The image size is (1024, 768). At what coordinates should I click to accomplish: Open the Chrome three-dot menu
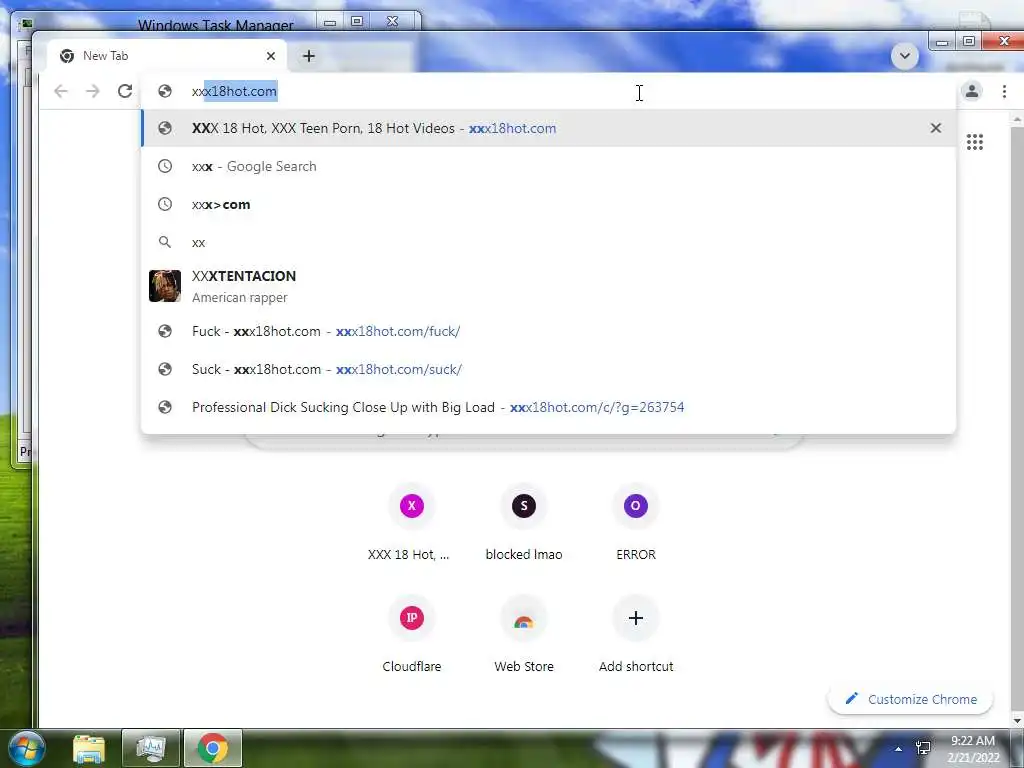(x=1004, y=91)
